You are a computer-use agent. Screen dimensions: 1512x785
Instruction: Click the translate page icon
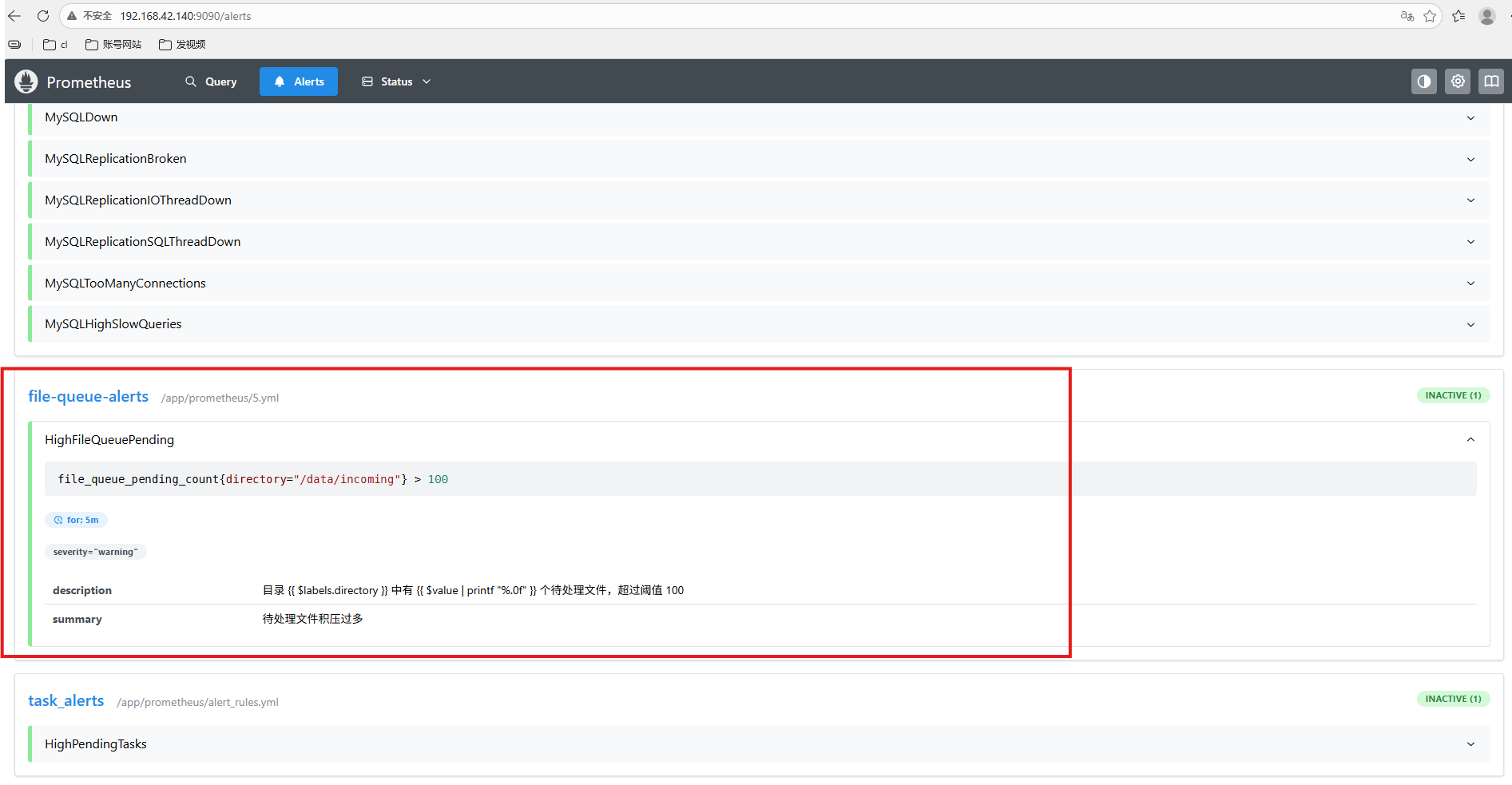tap(1407, 16)
